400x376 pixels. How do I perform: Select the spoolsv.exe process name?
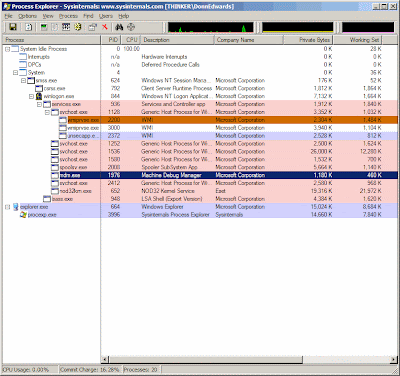(x=74, y=167)
